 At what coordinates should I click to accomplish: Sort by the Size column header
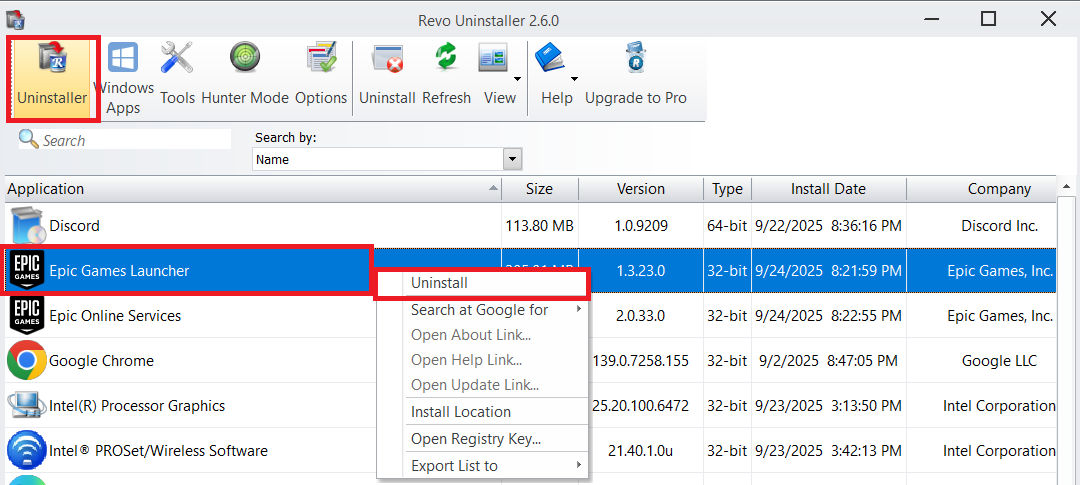[540, 189]
